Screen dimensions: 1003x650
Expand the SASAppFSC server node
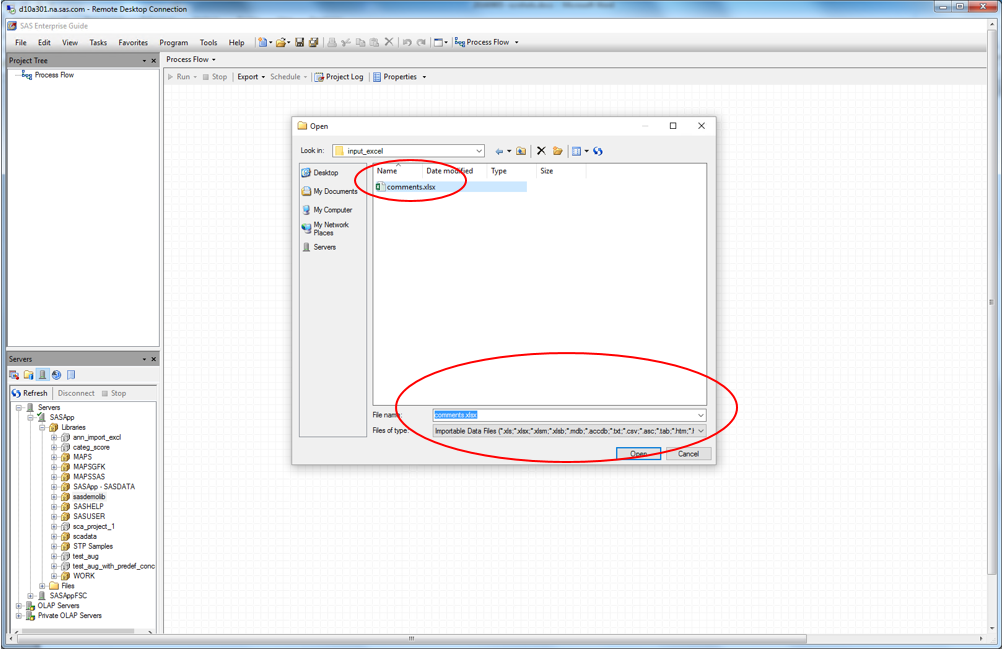click(31, 596)
